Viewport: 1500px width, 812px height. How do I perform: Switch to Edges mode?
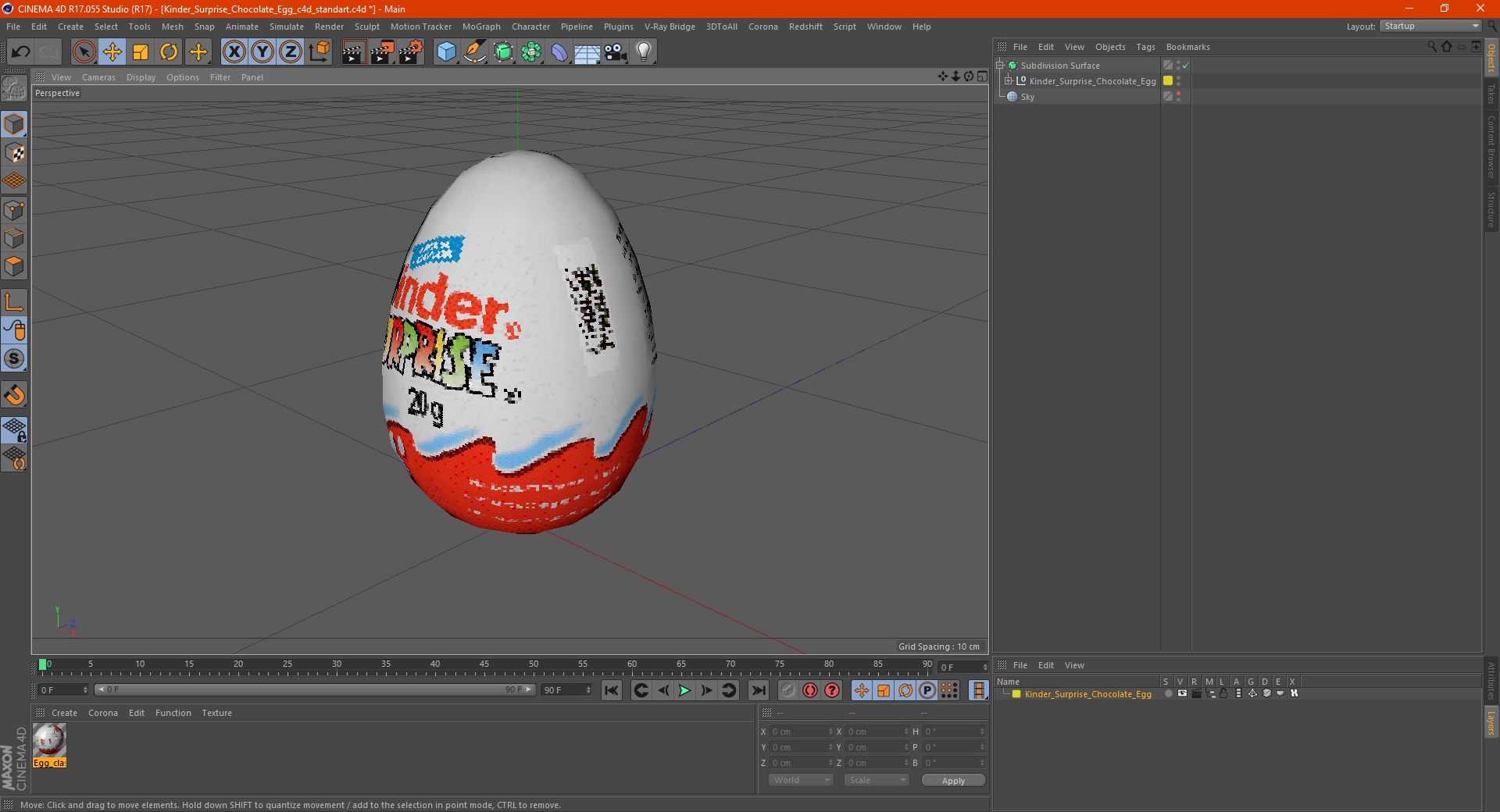tap(14, 238)
